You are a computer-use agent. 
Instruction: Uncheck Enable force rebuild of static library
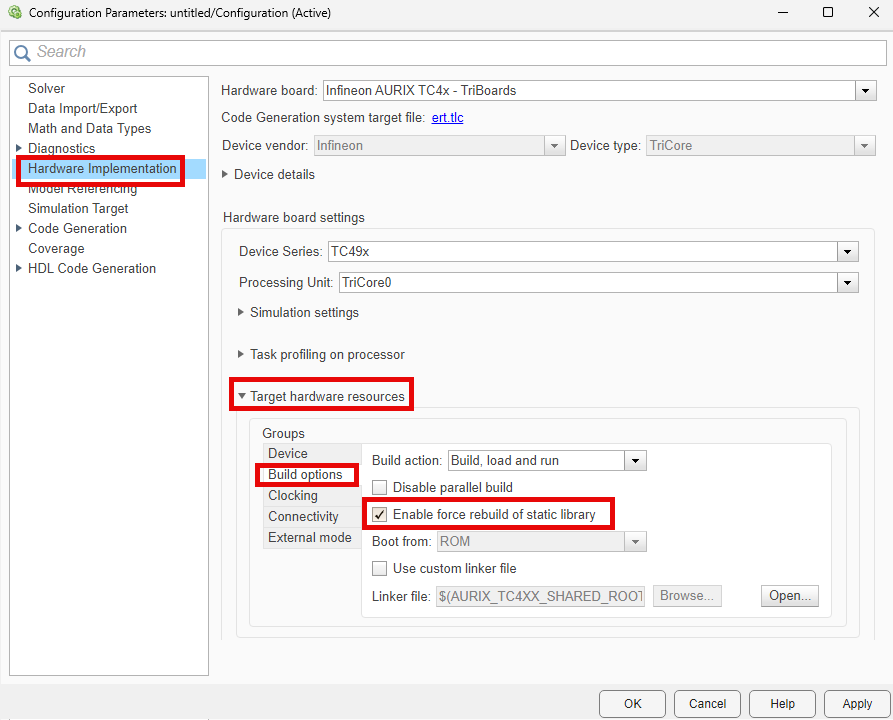tap(379, 514)
